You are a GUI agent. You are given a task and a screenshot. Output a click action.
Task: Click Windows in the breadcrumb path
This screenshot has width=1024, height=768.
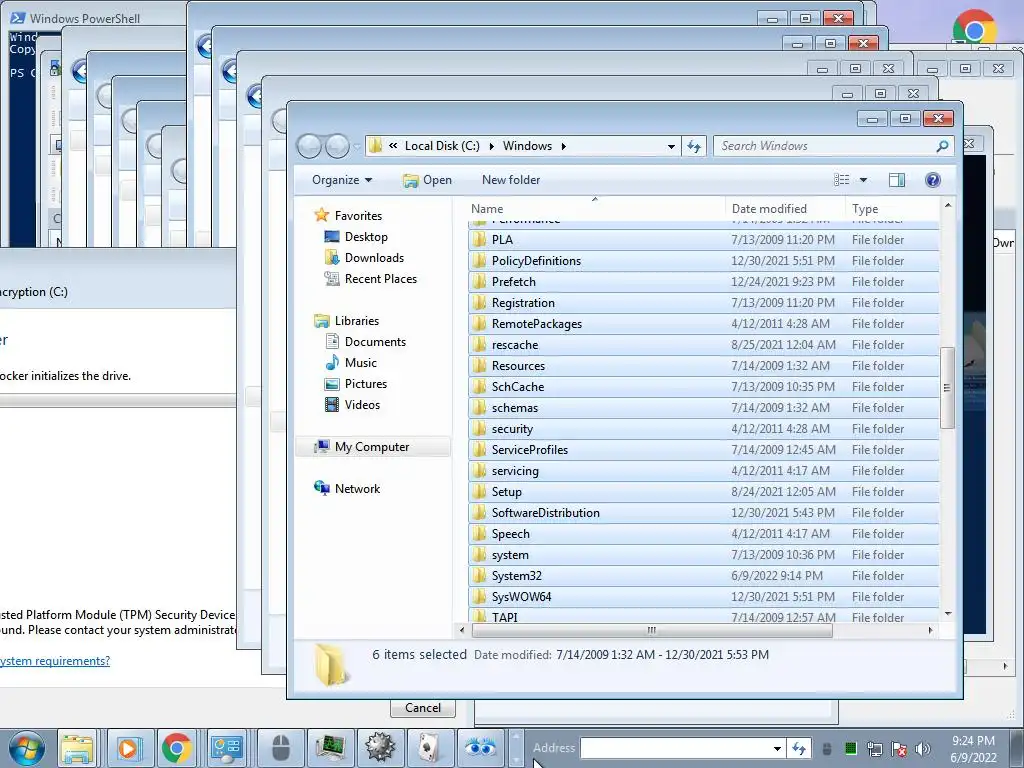[x=527, y=146]
